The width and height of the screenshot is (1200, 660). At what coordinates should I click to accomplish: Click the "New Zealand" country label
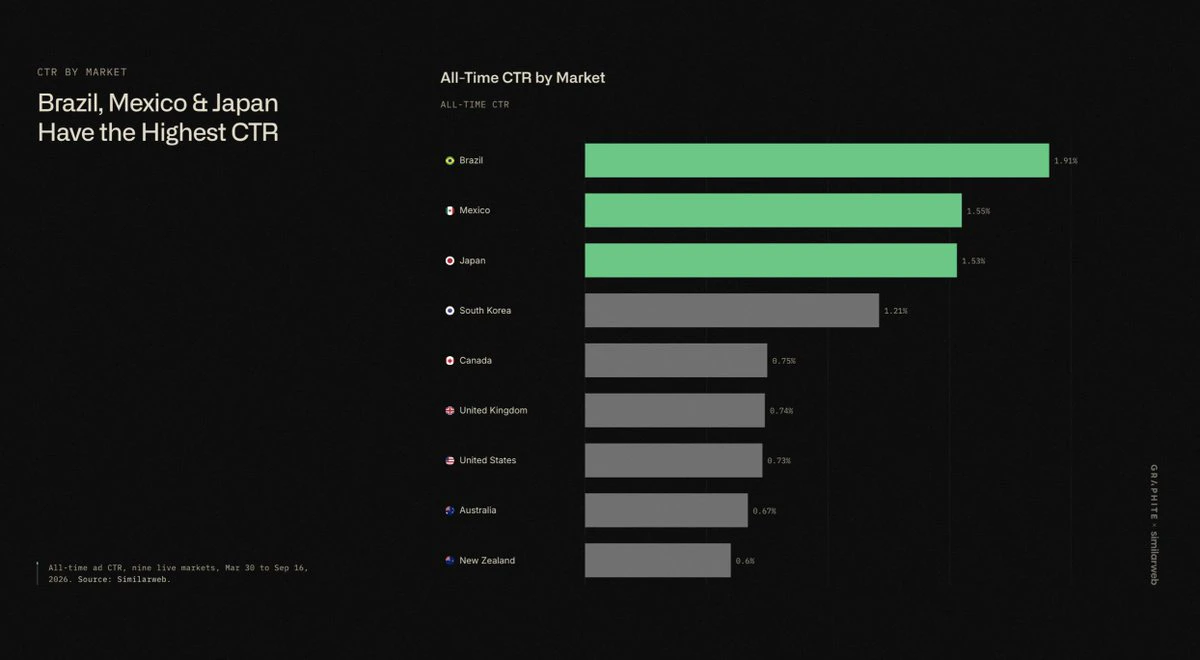[x=487, y=560]
